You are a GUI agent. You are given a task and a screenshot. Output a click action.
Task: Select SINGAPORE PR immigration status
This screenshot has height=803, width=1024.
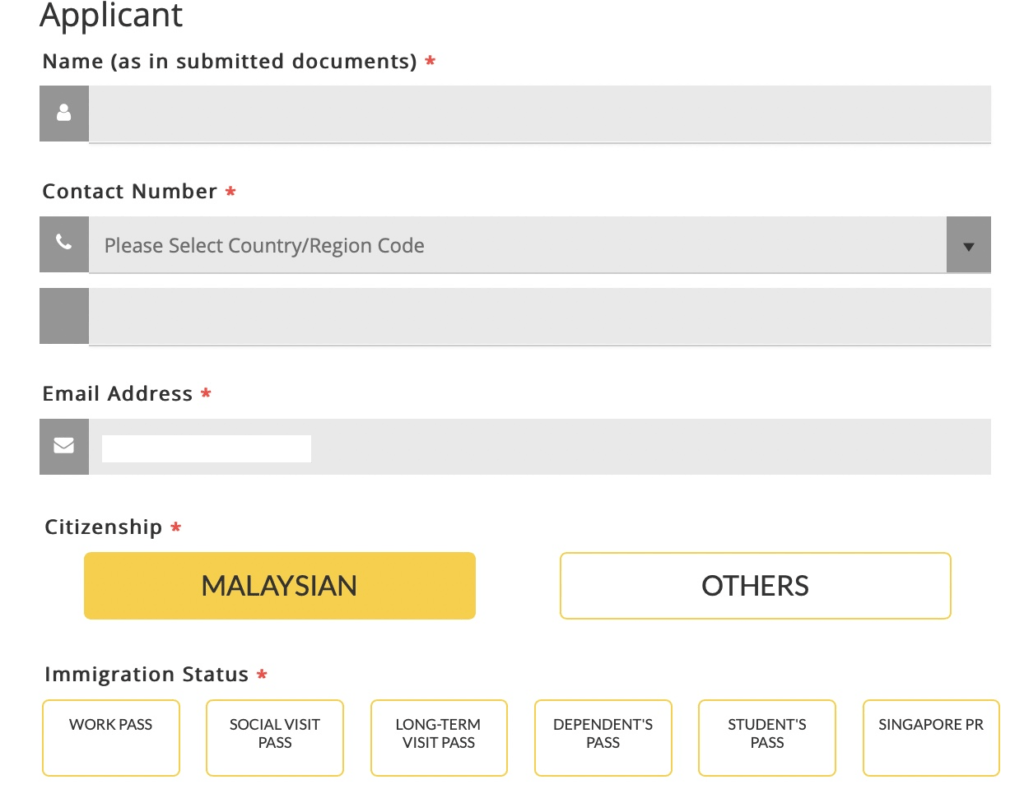pos(931,737)
